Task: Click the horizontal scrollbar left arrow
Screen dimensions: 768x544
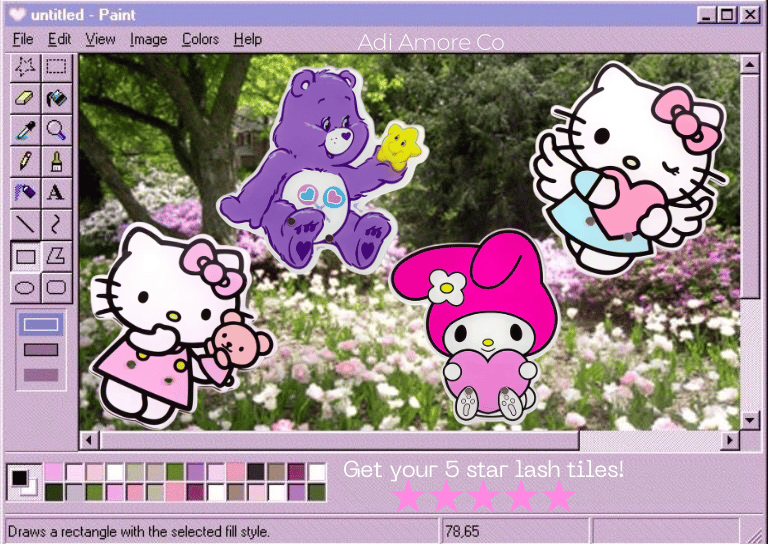Action: pos(89,440)
